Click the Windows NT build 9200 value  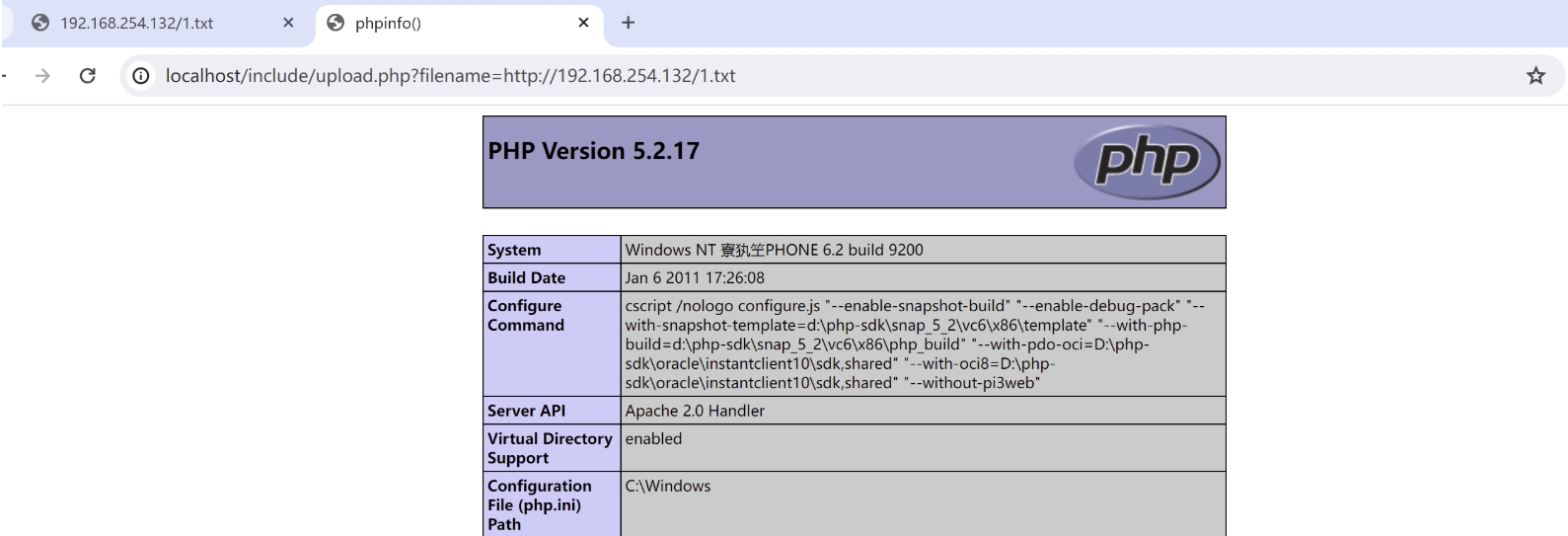(774, 250)
